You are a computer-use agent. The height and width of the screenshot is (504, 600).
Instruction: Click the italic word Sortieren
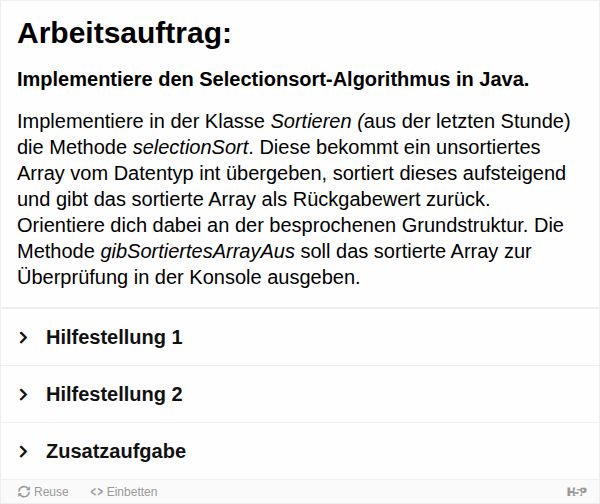click(x=311, y=121)
